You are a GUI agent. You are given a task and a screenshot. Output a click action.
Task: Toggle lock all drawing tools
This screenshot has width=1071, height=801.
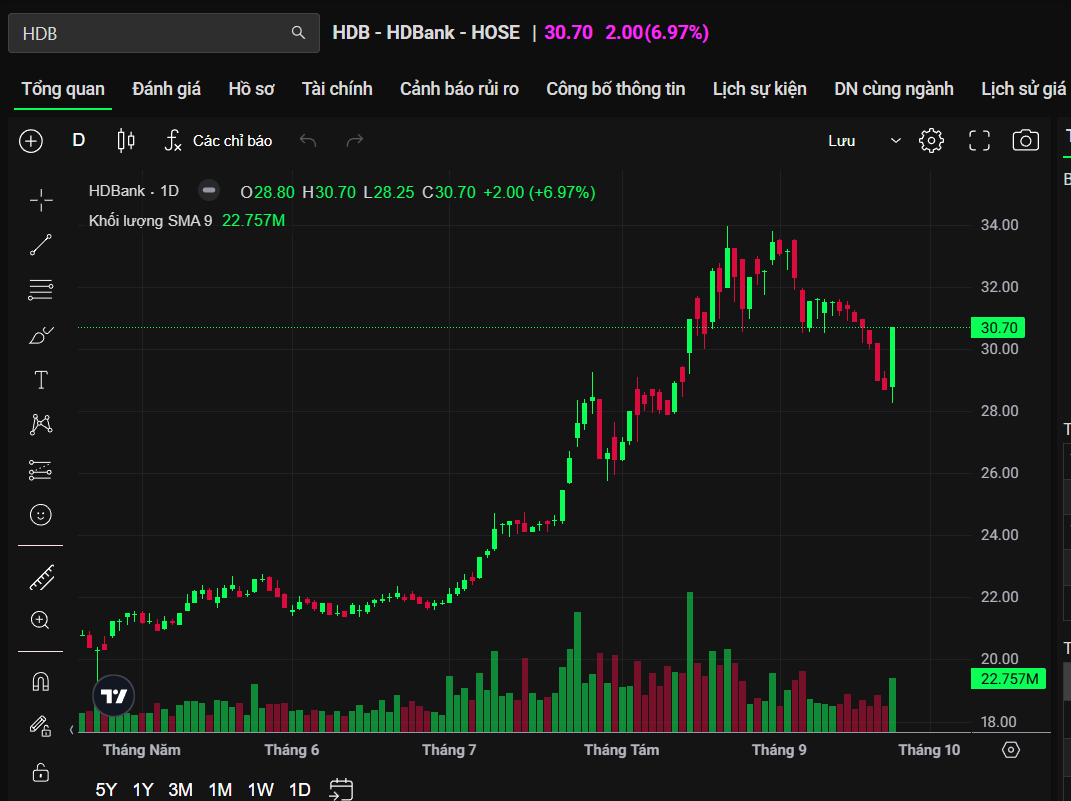pyautogui.click(x=41, y=772)
